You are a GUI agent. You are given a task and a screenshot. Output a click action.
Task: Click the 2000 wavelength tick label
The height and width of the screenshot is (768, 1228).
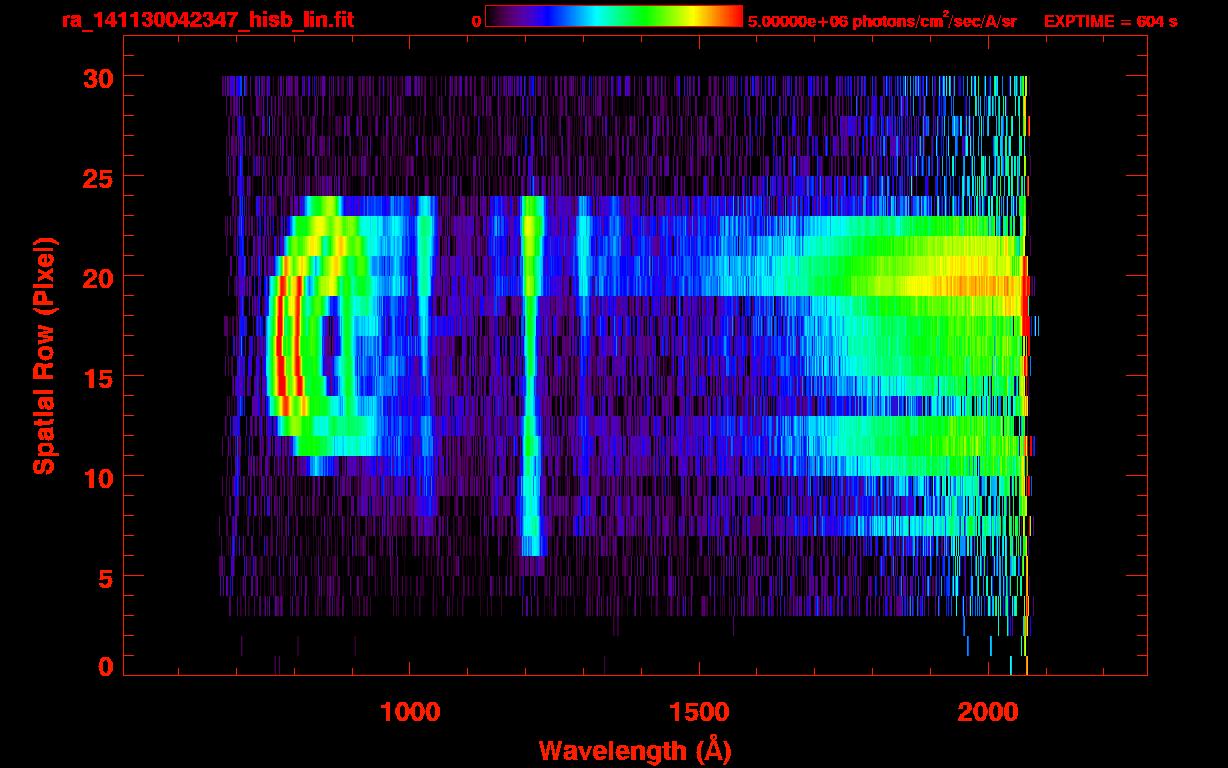tap(988, 711)
